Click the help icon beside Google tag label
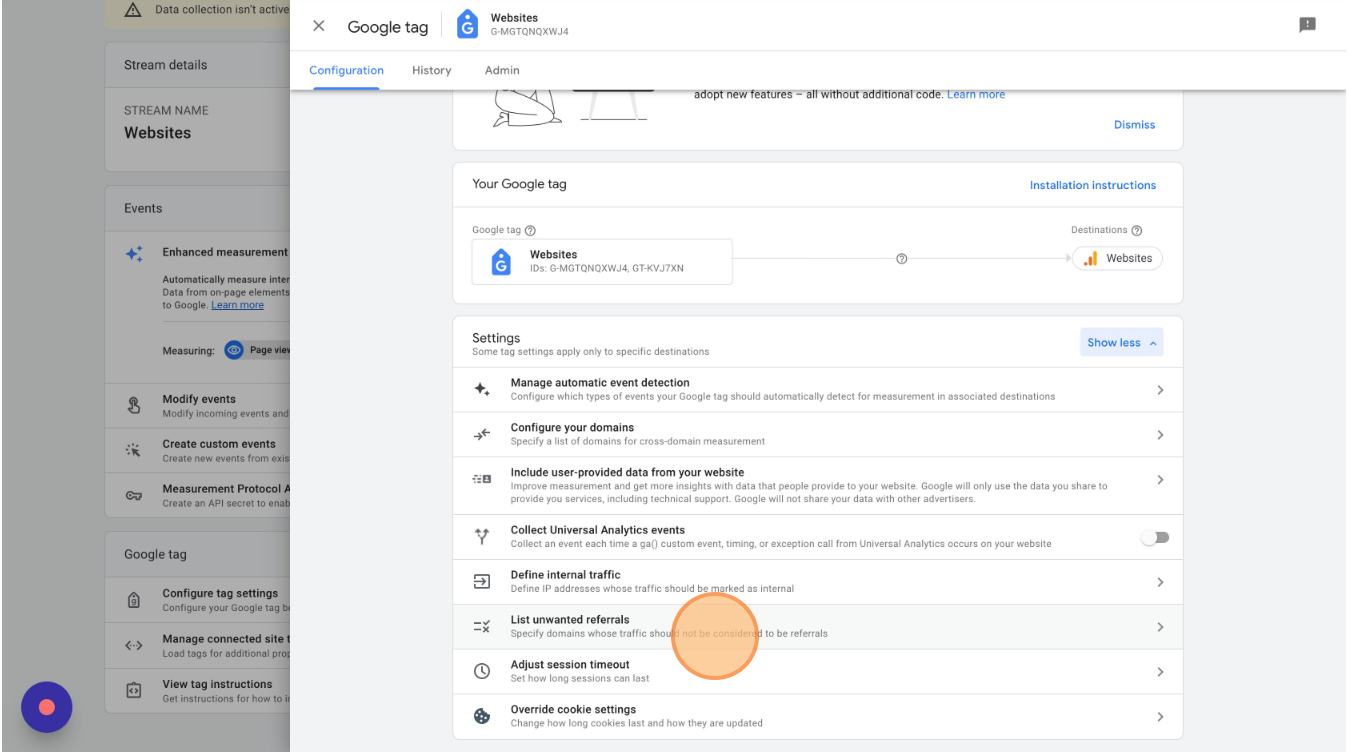Screen dimensions: 1348x754 pyautogui.click(x=530, y=231)
